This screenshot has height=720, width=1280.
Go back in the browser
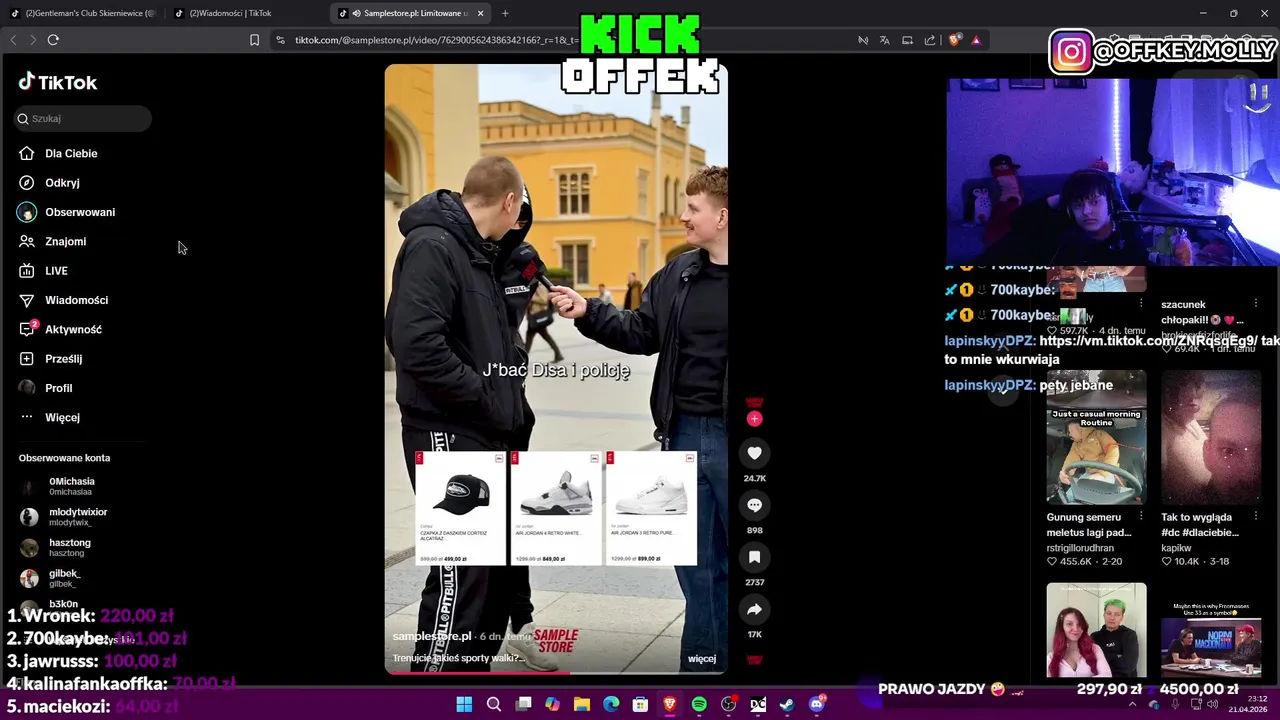[x=13, y=40]
